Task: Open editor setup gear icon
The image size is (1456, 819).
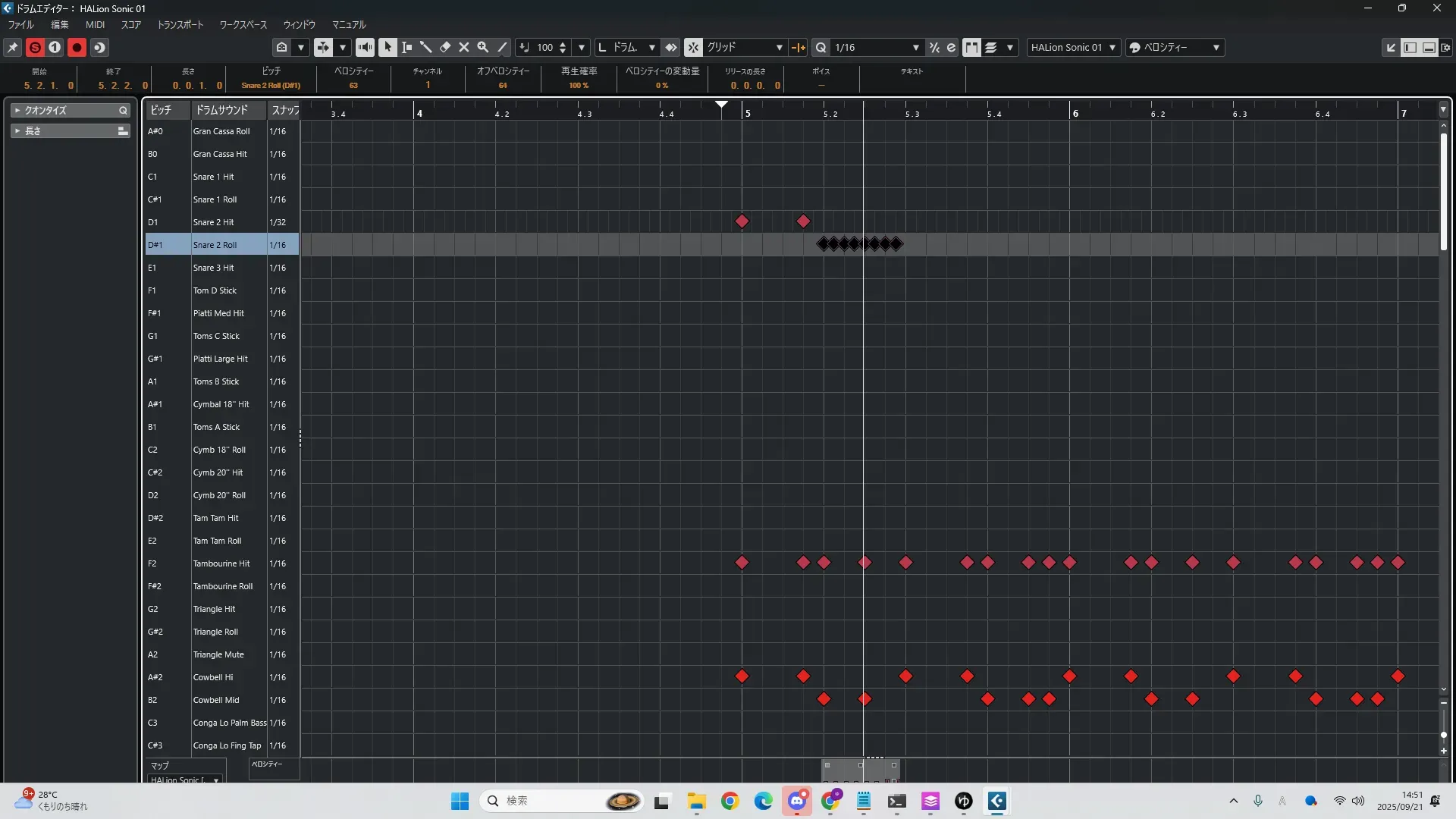Action: click(x=1445, y=47)
